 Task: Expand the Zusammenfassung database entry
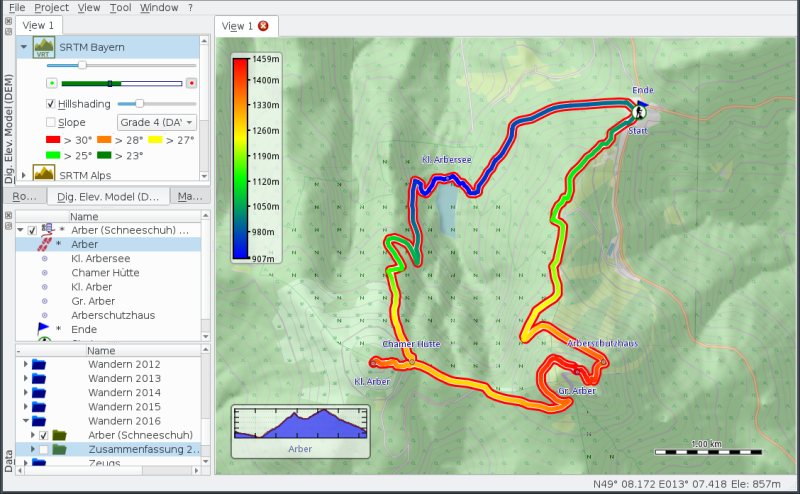click(x=33, y=450)
